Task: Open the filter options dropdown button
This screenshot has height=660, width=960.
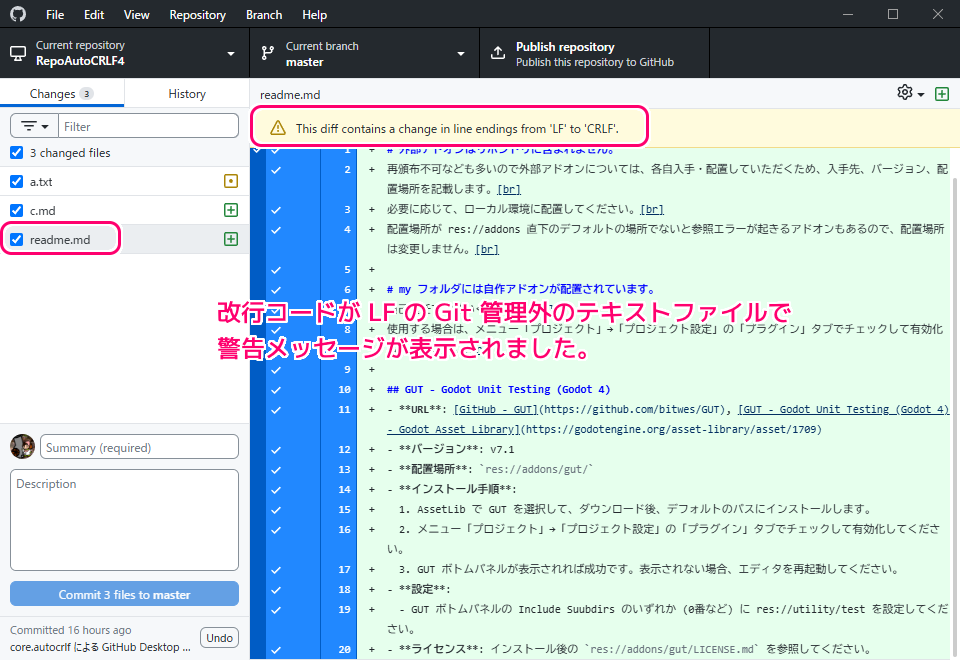Action: [x=34, y=127]
